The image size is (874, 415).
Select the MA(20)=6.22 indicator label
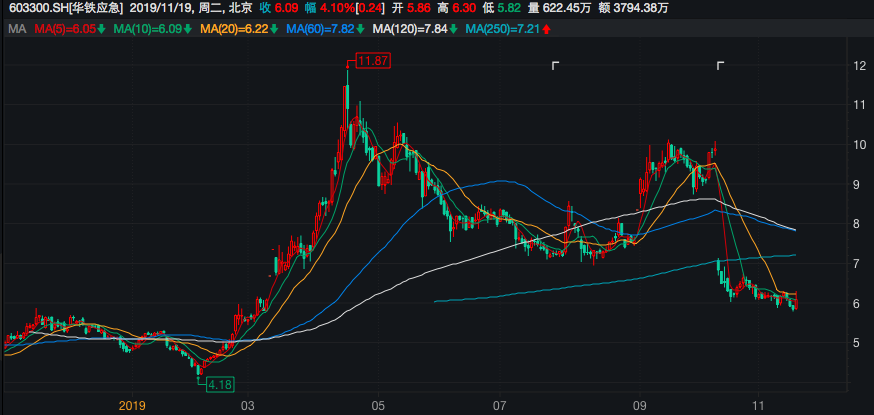tap(235, 28)
